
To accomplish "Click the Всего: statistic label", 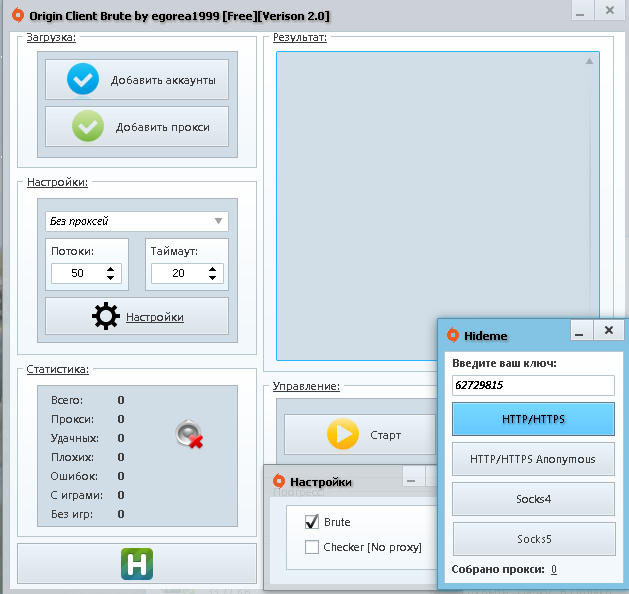I will point(67,400).
